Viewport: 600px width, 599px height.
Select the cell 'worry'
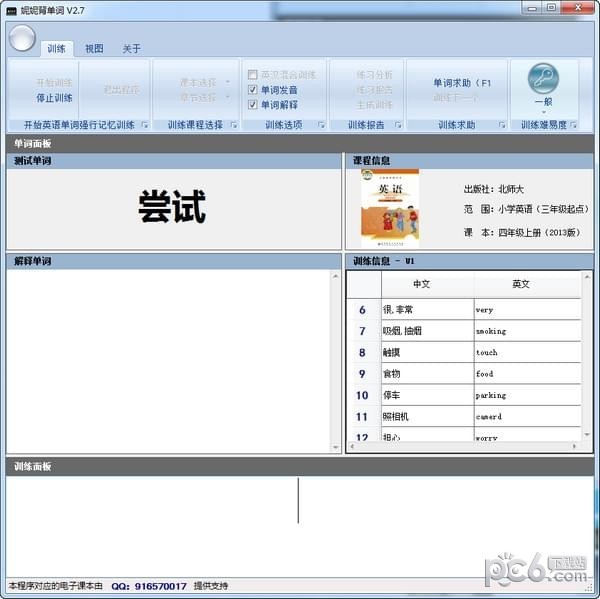coord(528,435)
